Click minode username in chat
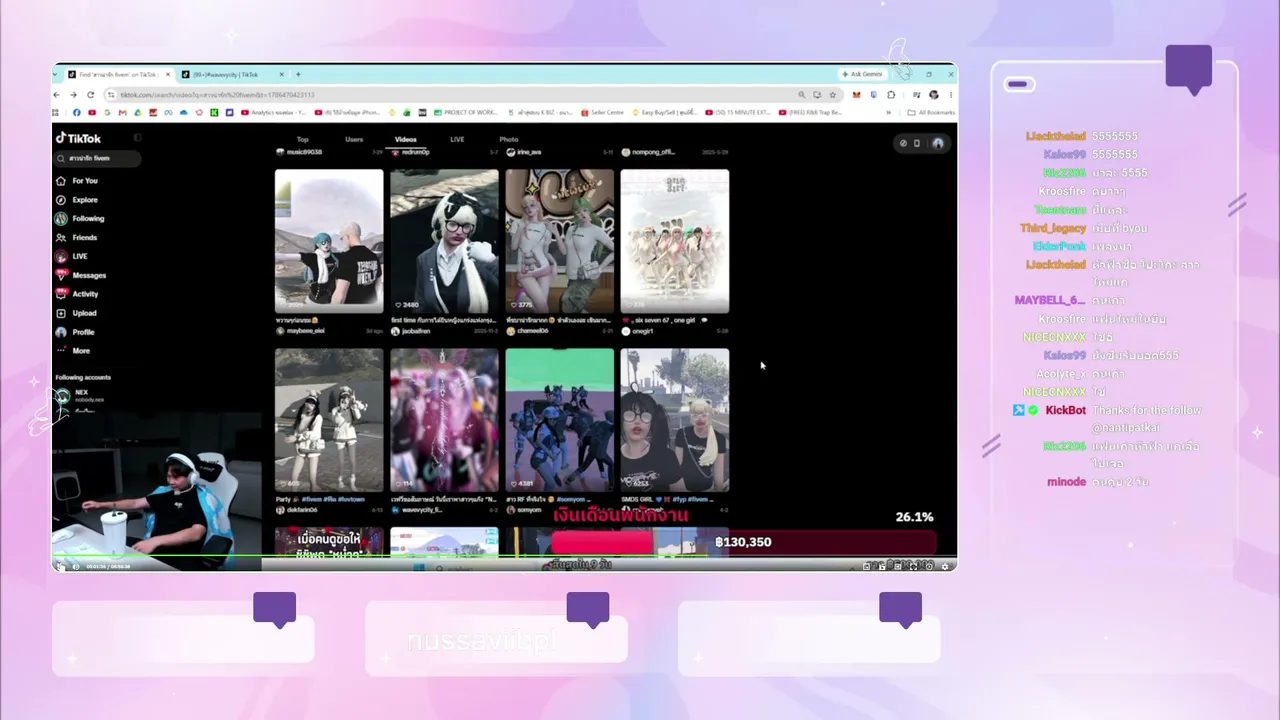Image resolution: width=1280 pixels, height=720 pixels. pos(1066,482)
